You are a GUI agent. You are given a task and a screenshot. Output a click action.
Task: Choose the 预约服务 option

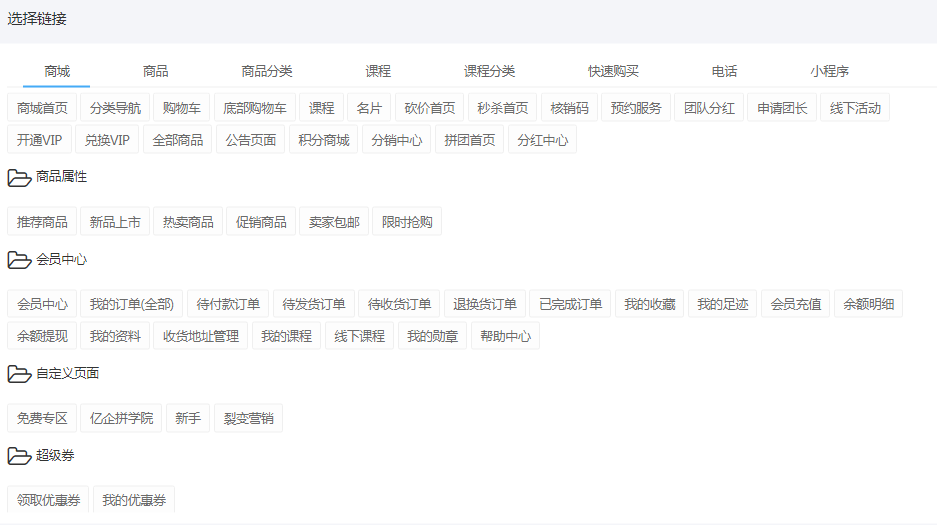pyautogui.click(x=636, y=108)
